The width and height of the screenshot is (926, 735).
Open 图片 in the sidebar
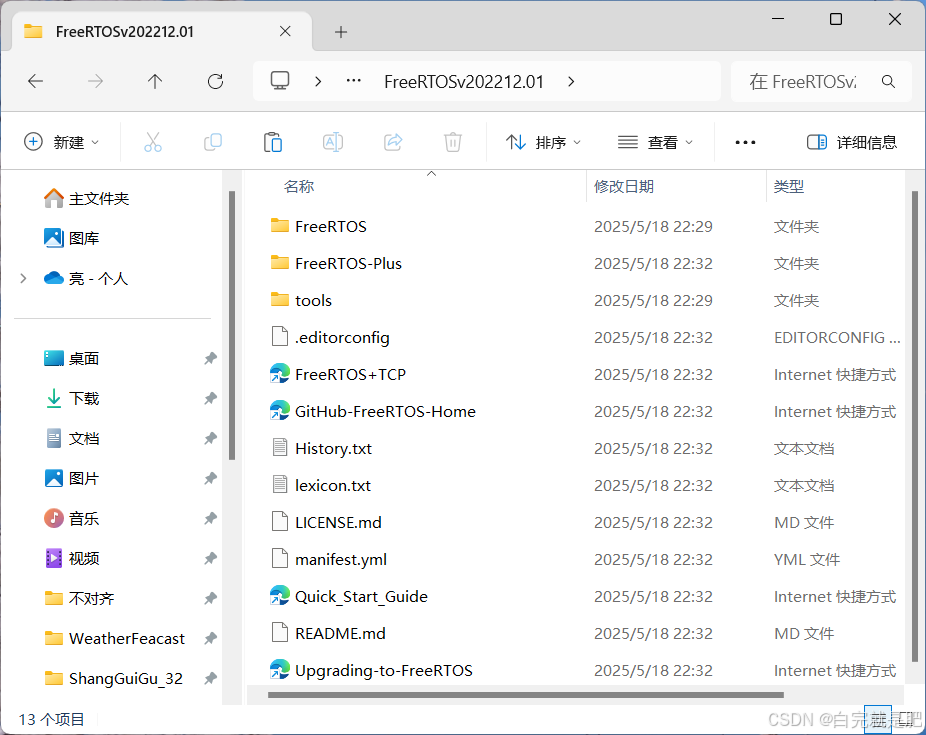tap(71, 478)
